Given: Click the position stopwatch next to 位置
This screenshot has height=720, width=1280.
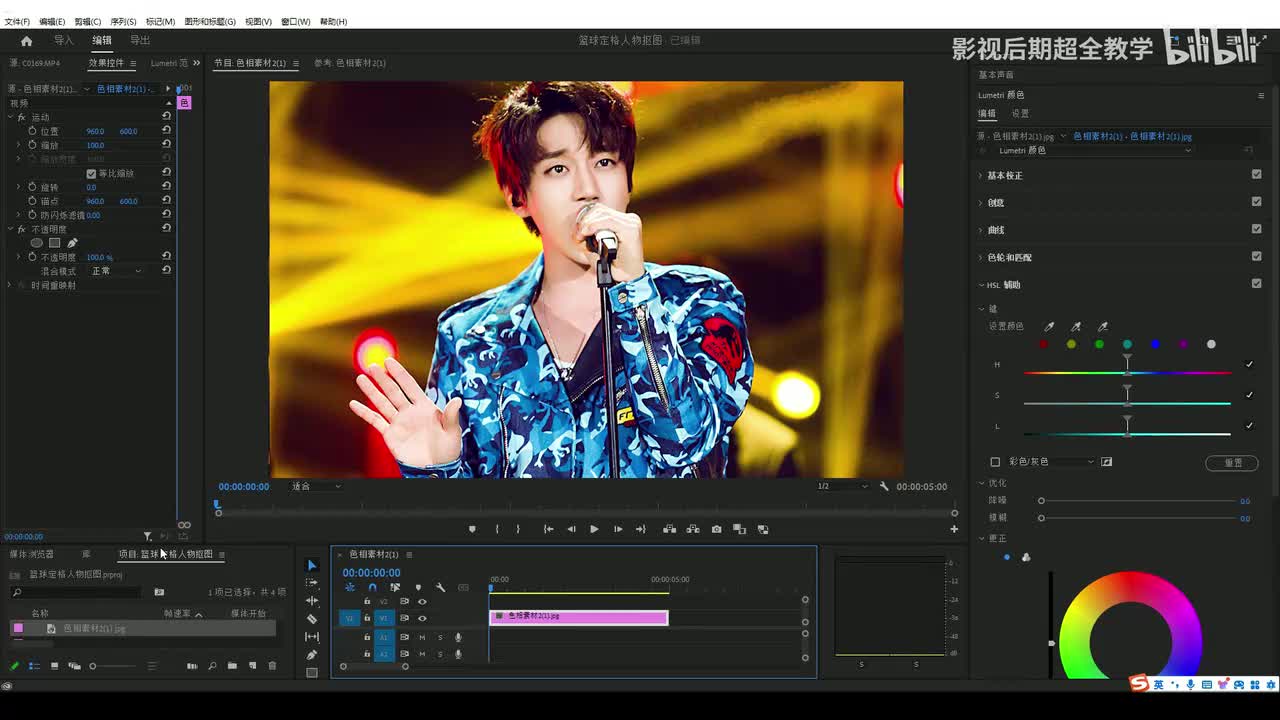Looking at the screenshot, I should pyautogui.click(x=32, y=131).
